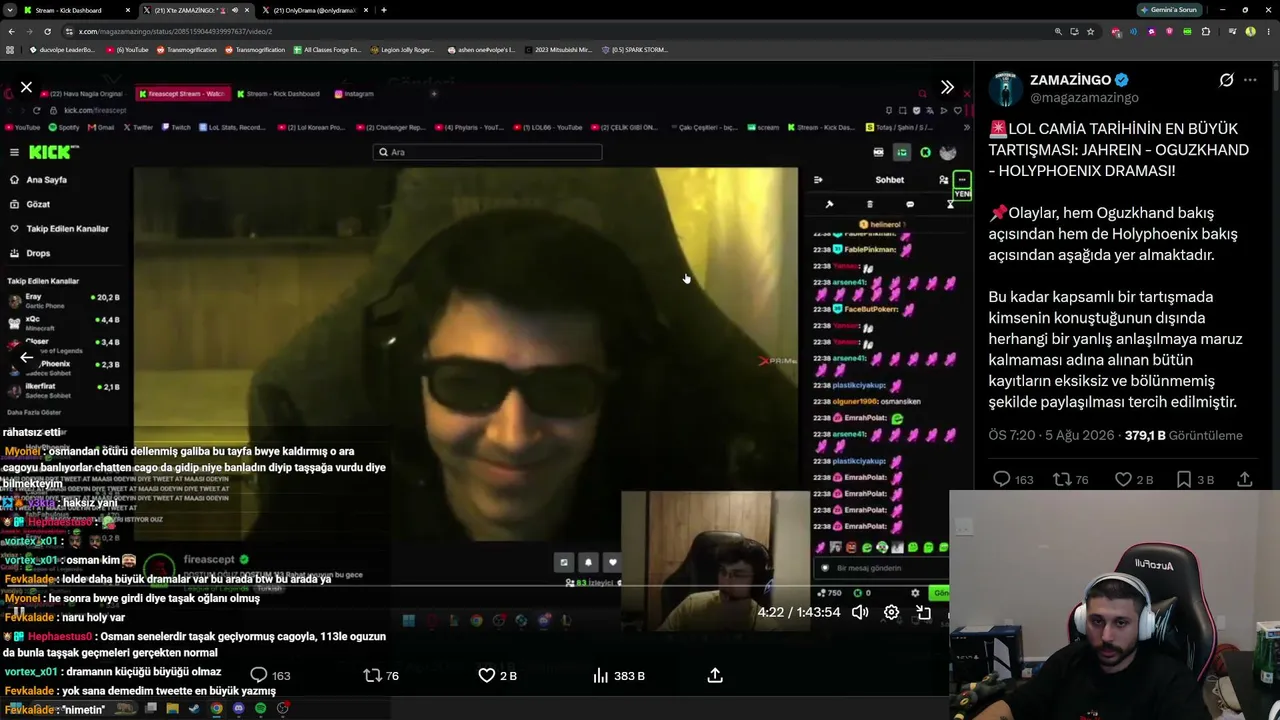
Task: Bookmark this page with the star icon
Action: pyautogui.click(x=1090, y=31)
